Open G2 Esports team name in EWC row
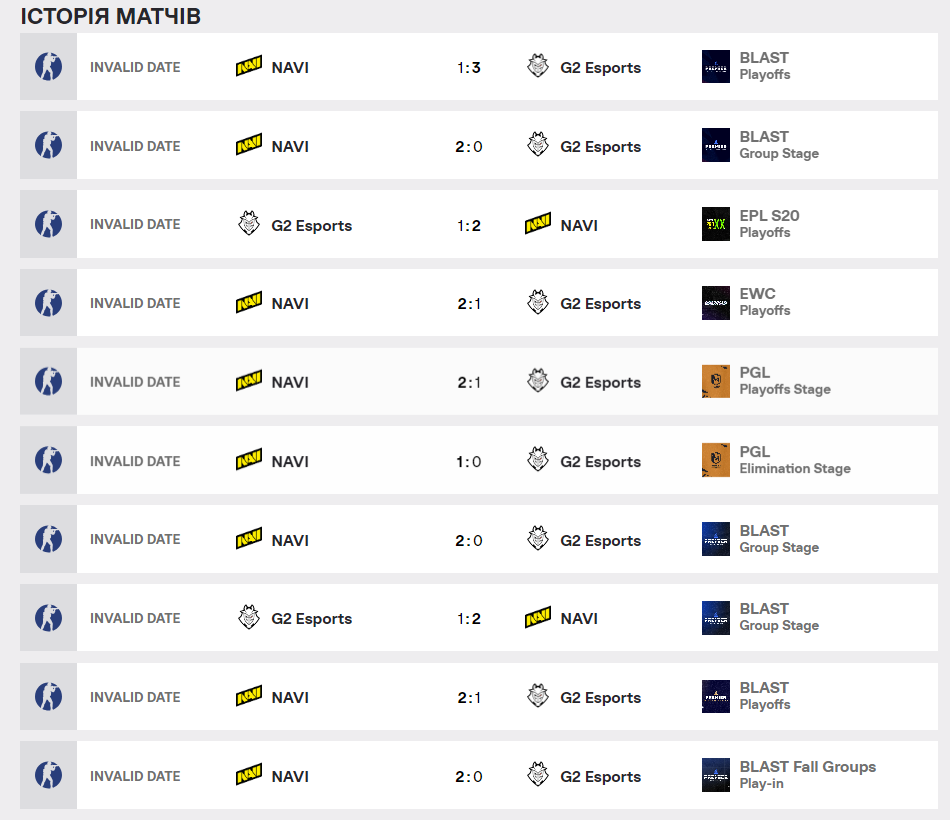Screen dimensions: 950x820 [x=600, y=304]
